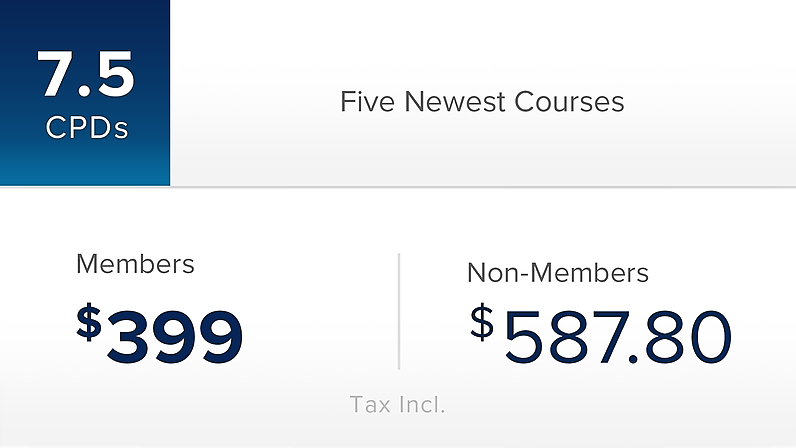Screen dimensions: 796x448
Task: Click the word Incl. at bottom
Action: point(422,405)
